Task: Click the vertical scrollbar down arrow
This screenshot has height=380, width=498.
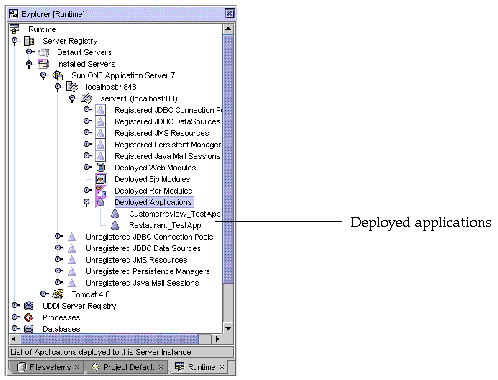Action: (x=228, y=328)
